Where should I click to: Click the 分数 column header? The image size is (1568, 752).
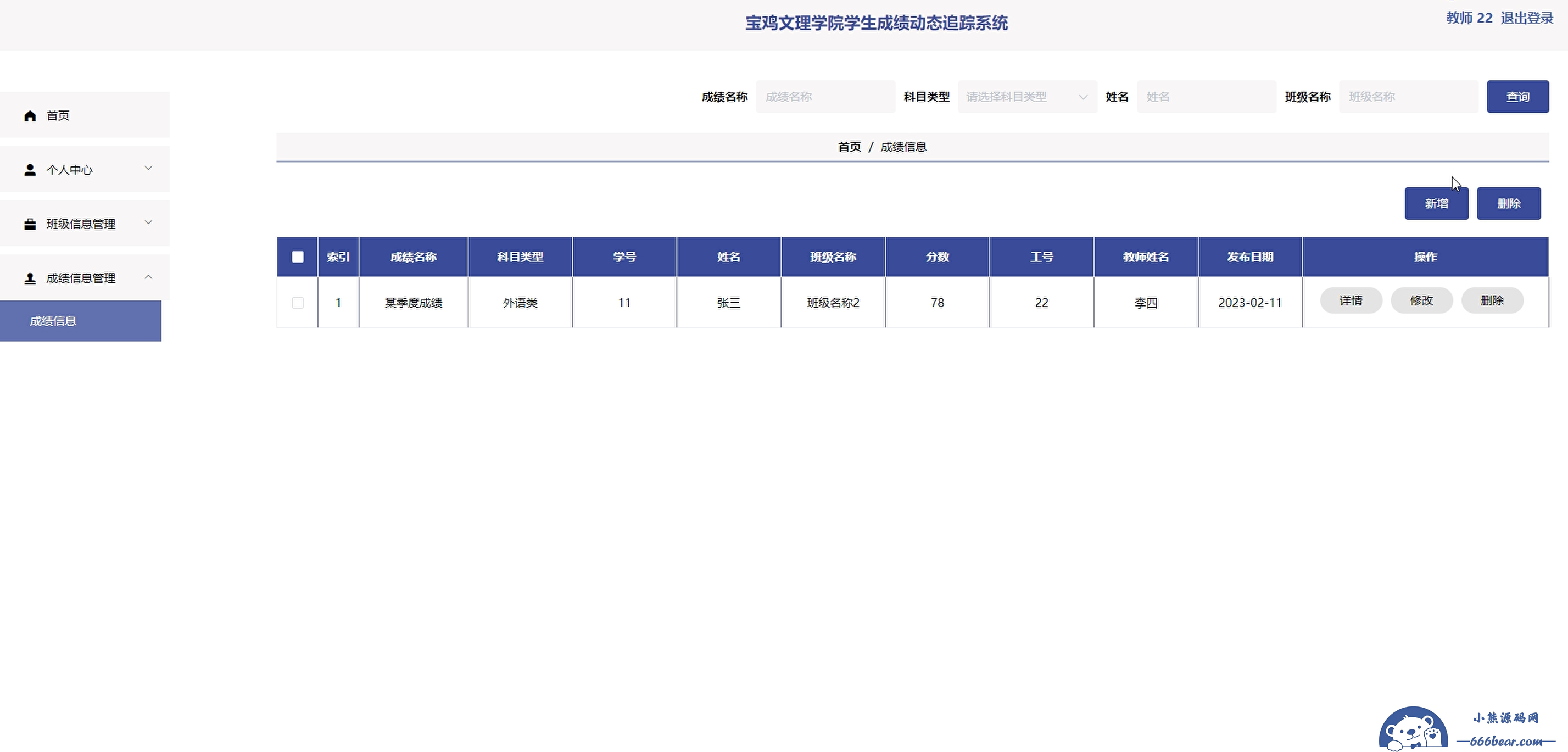pyautogui.click(x=938, y=257)
